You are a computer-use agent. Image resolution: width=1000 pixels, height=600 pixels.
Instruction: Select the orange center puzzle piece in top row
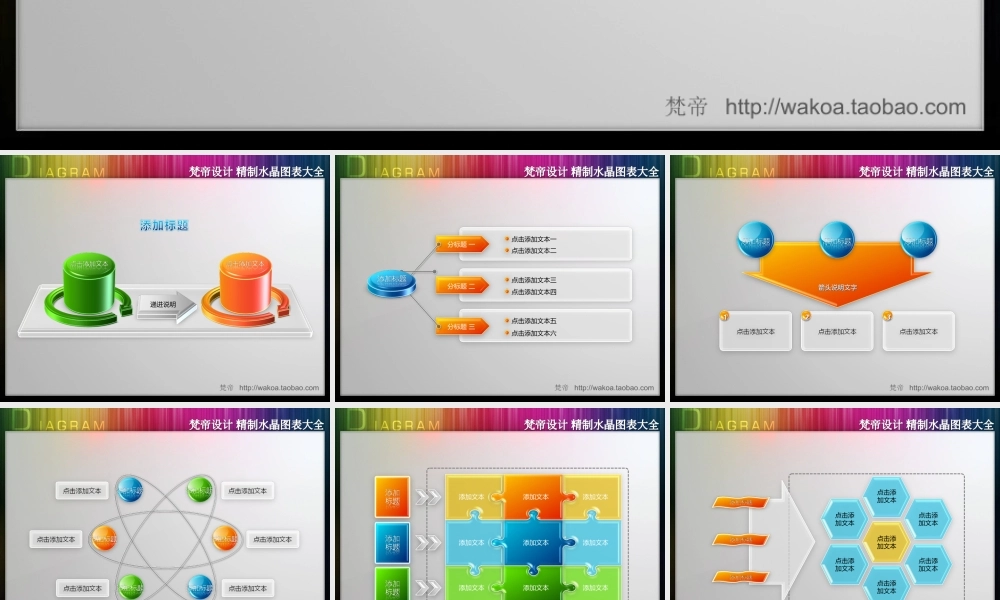[x=532, y=495]
